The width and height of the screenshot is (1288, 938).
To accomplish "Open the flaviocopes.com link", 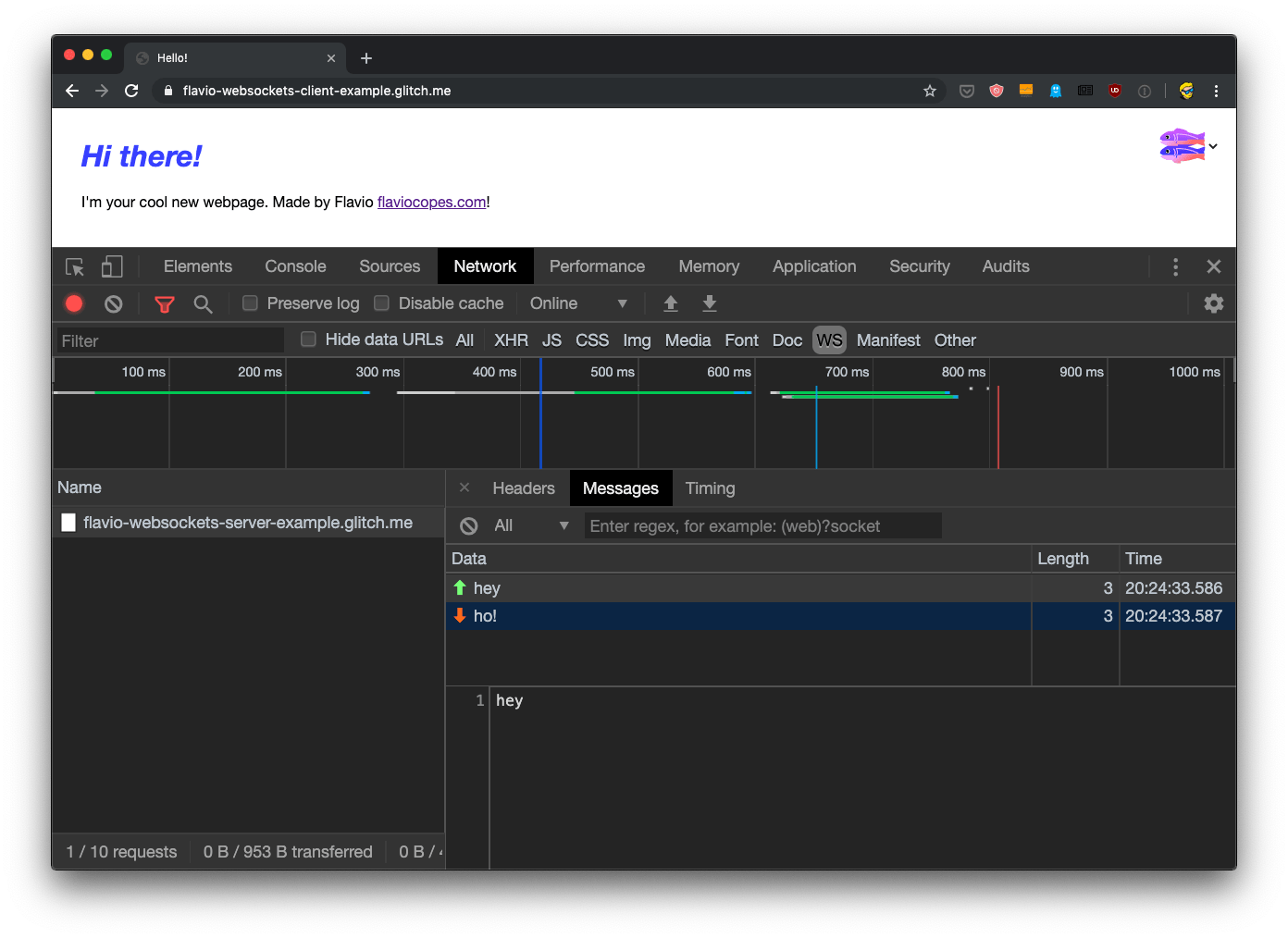I will pos(431,202).
